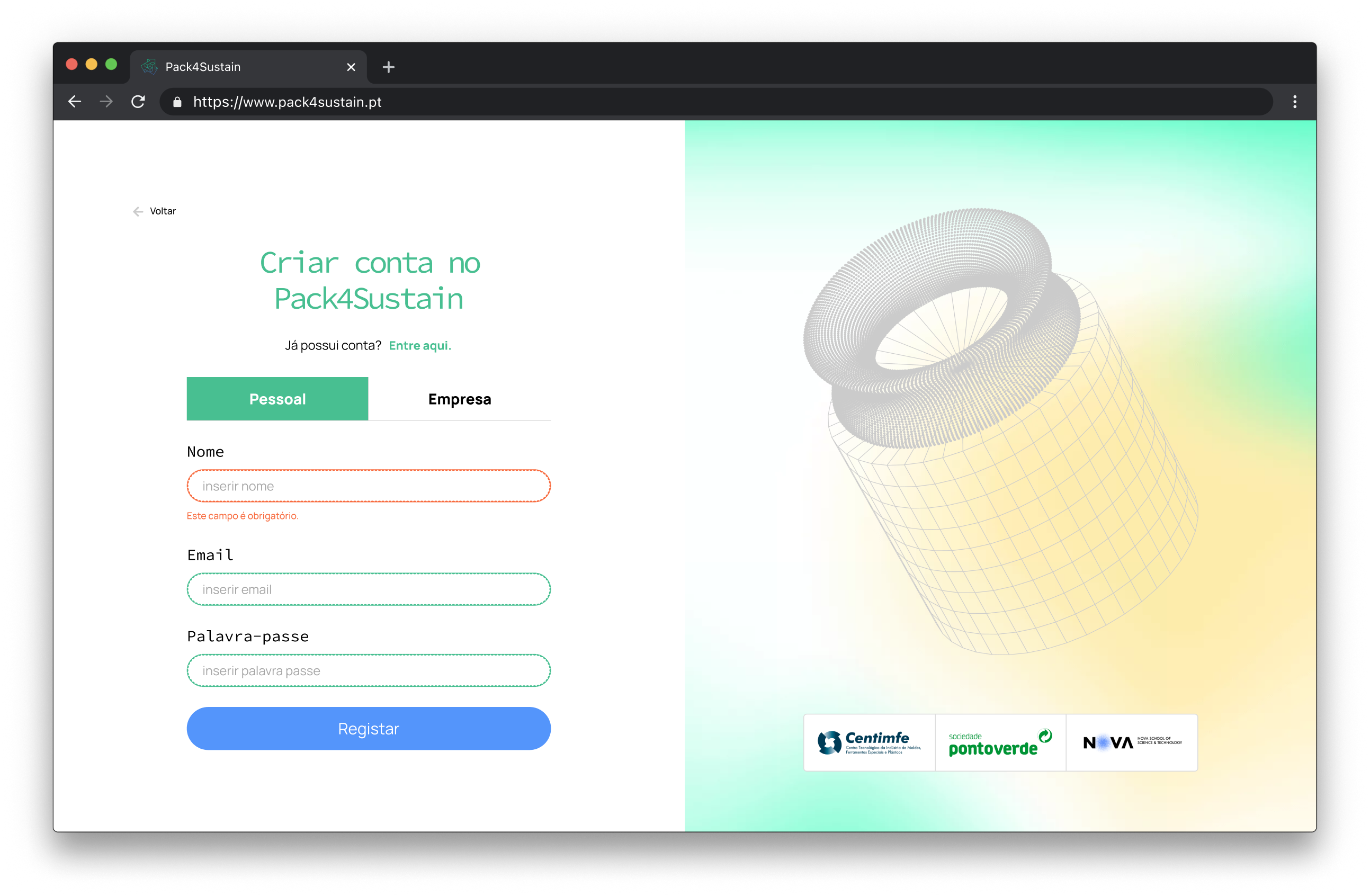Click the Pack4Sustain tab favicon
1370x896 pixels.
click(x=150, y=67)
